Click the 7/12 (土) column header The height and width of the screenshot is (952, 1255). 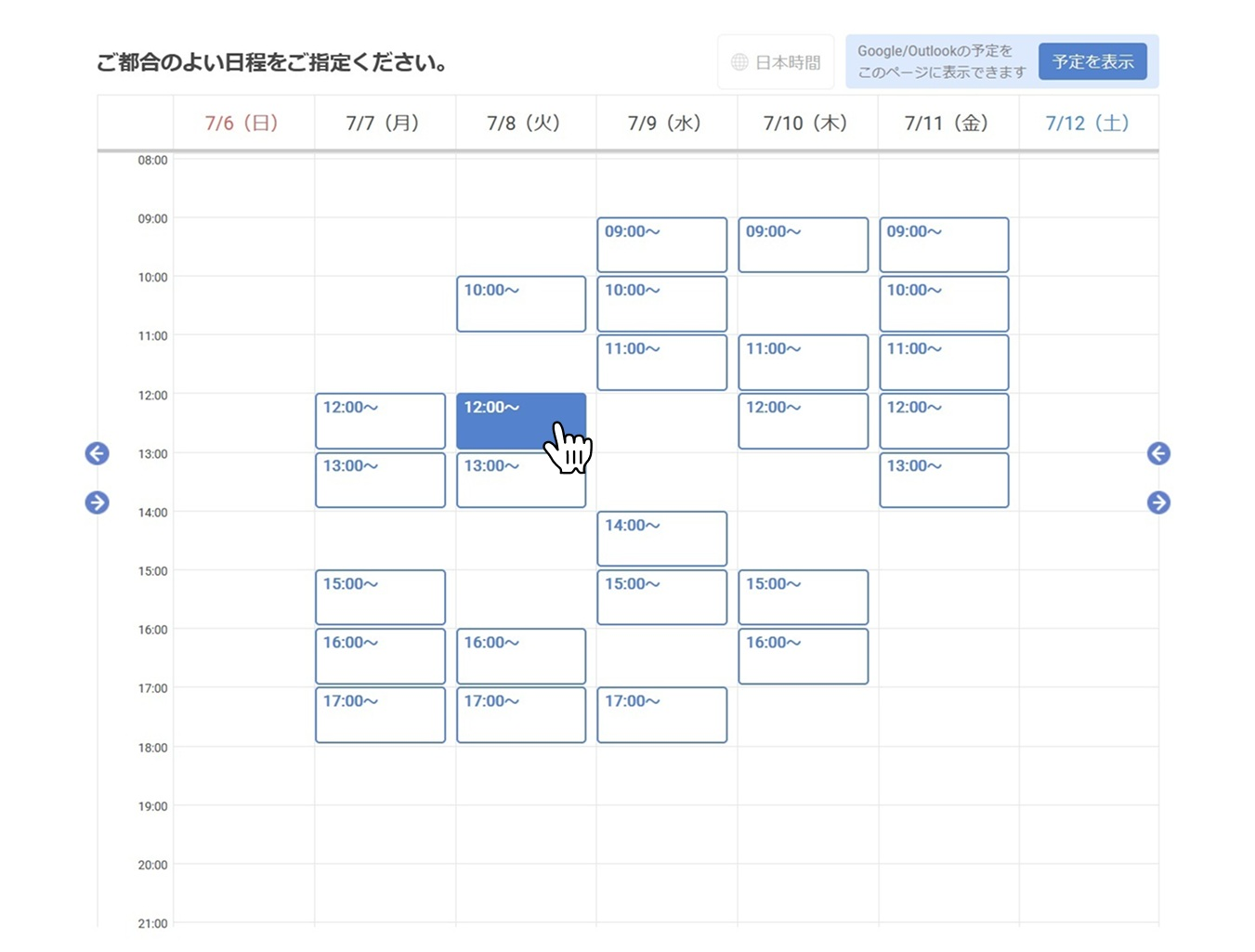click(1087, 123)
